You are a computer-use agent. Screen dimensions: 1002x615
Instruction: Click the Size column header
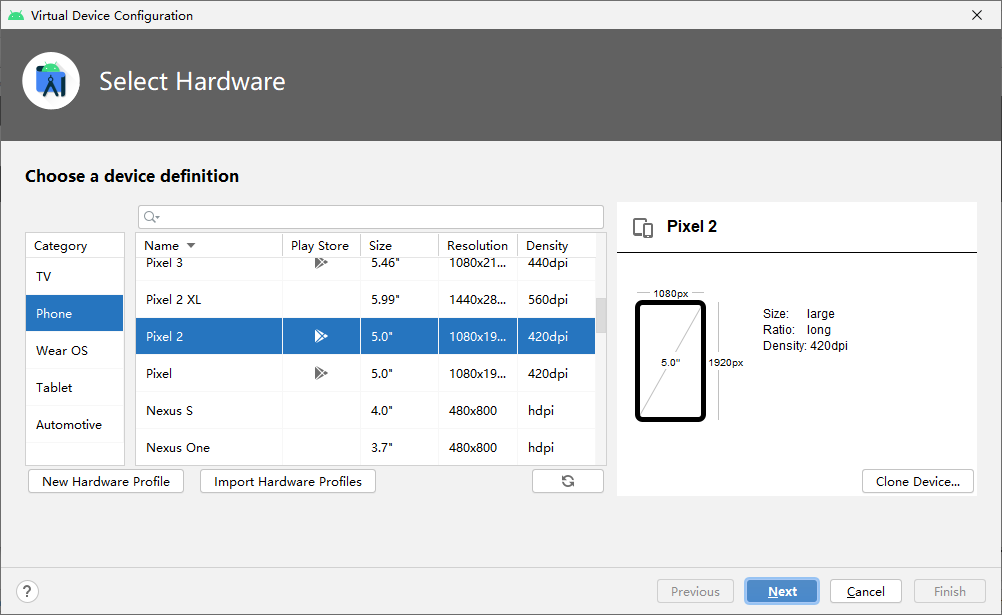point(399,245)
